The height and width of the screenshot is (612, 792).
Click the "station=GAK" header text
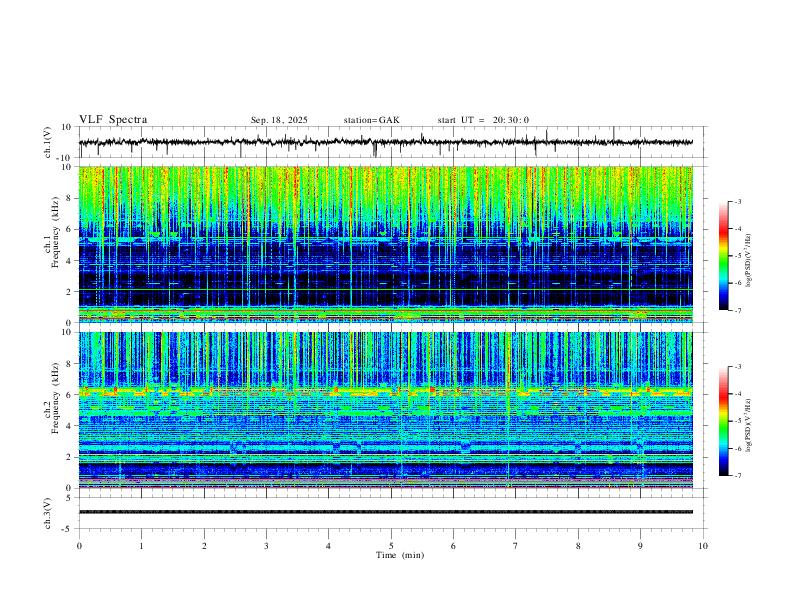pos(371,120)
